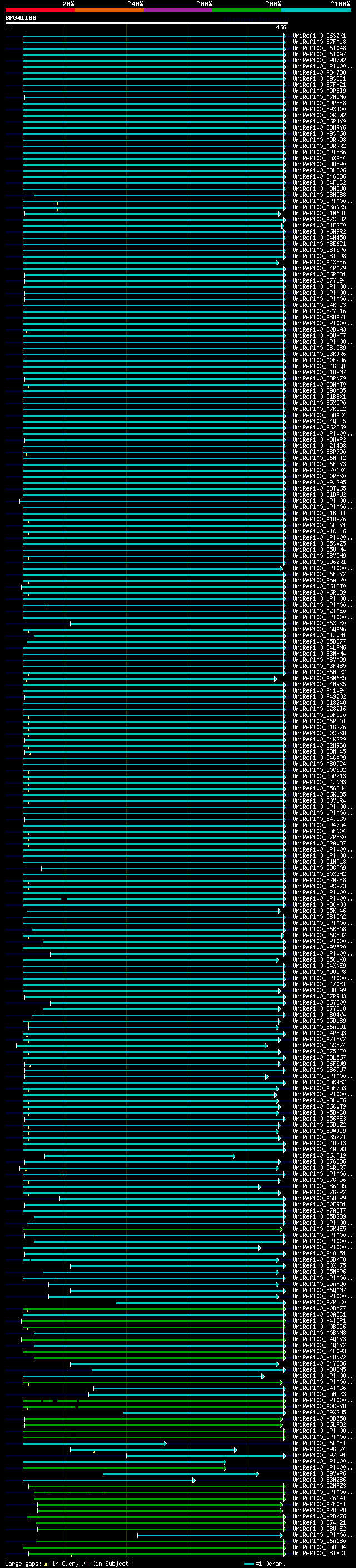This screenshot has height=1568, width=356.
Task: Select hit label UniRef100_Q6LAE1
Action: [x=319, y=1443]
